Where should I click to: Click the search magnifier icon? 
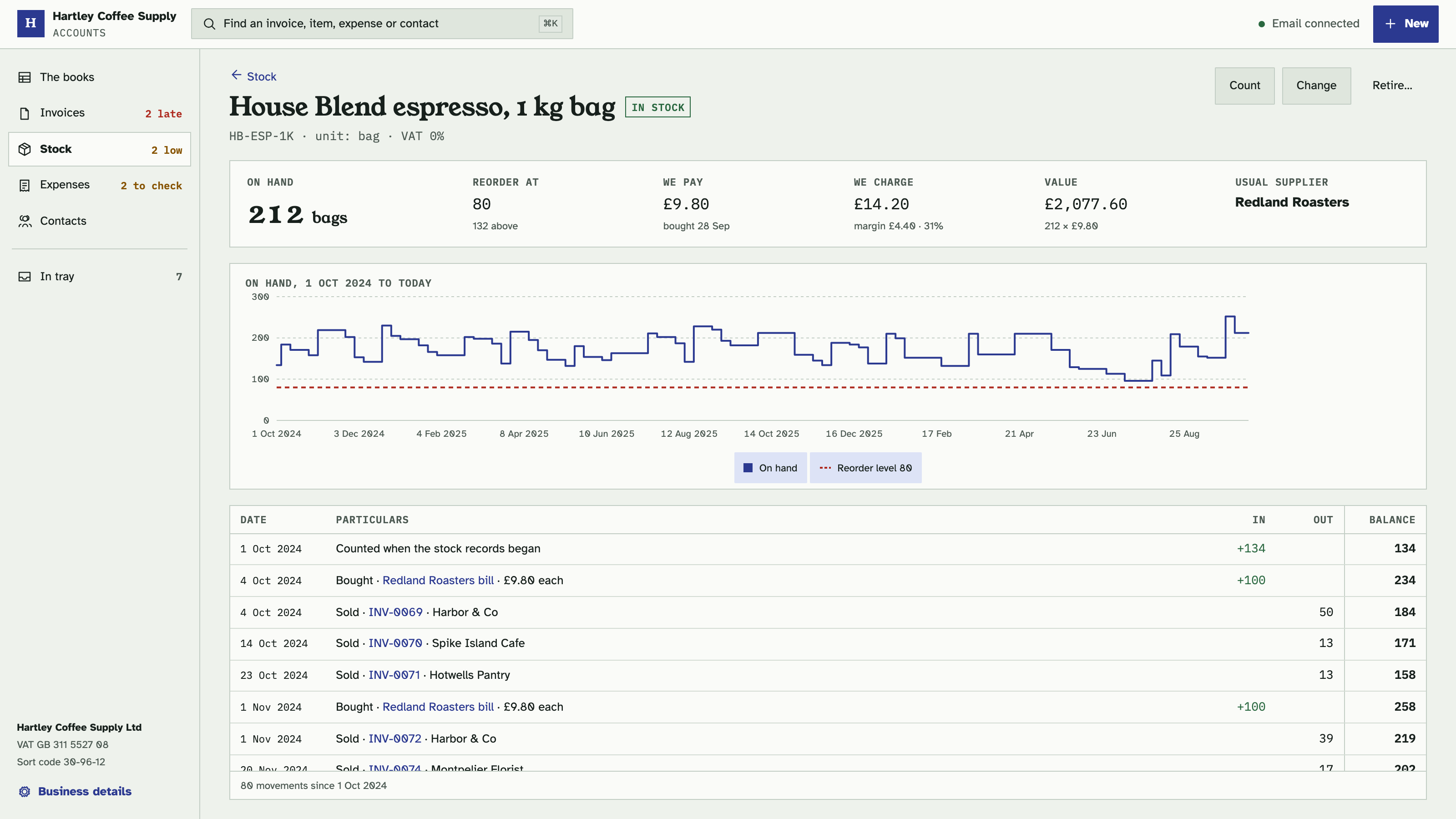pyautogui.click(x=209, y=24)
